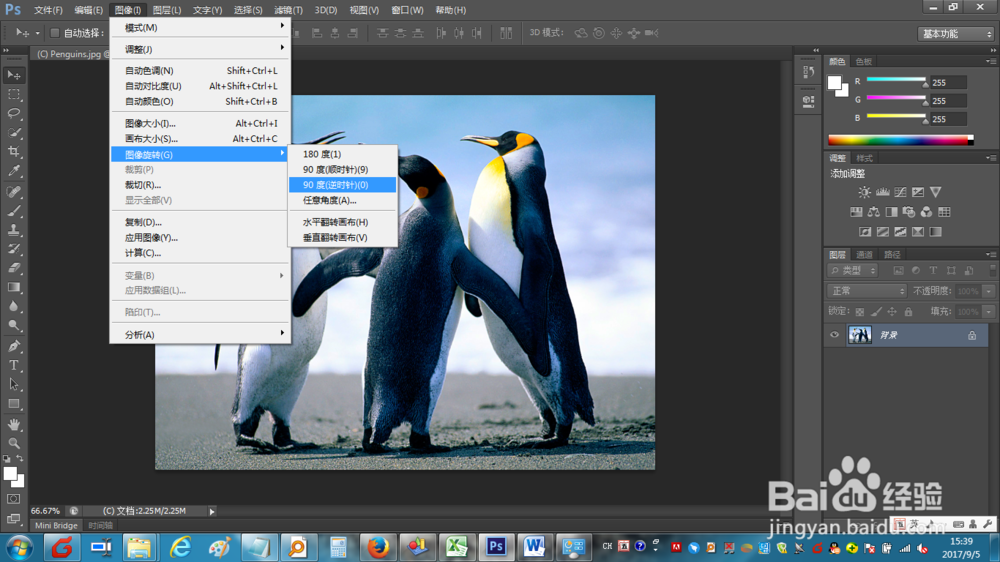Click the 66.67% zoom level field
Screen dimensions: 1000x562
(45, 511)
